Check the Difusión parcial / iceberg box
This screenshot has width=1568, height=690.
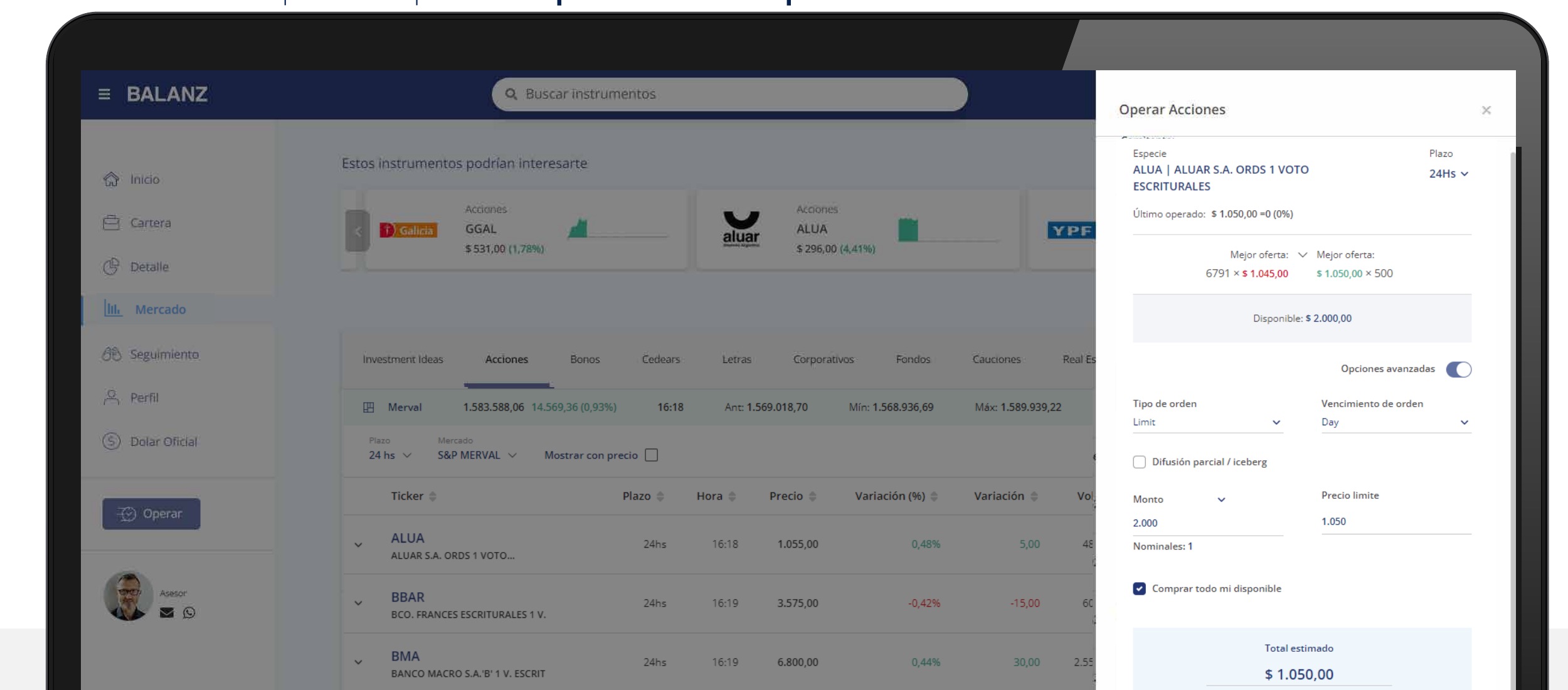click(x=1139, y=462)
